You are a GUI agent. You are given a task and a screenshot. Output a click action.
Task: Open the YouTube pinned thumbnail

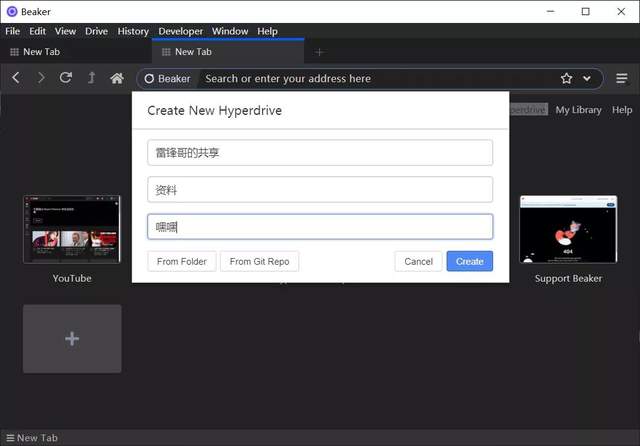click(x=72, y=229)
